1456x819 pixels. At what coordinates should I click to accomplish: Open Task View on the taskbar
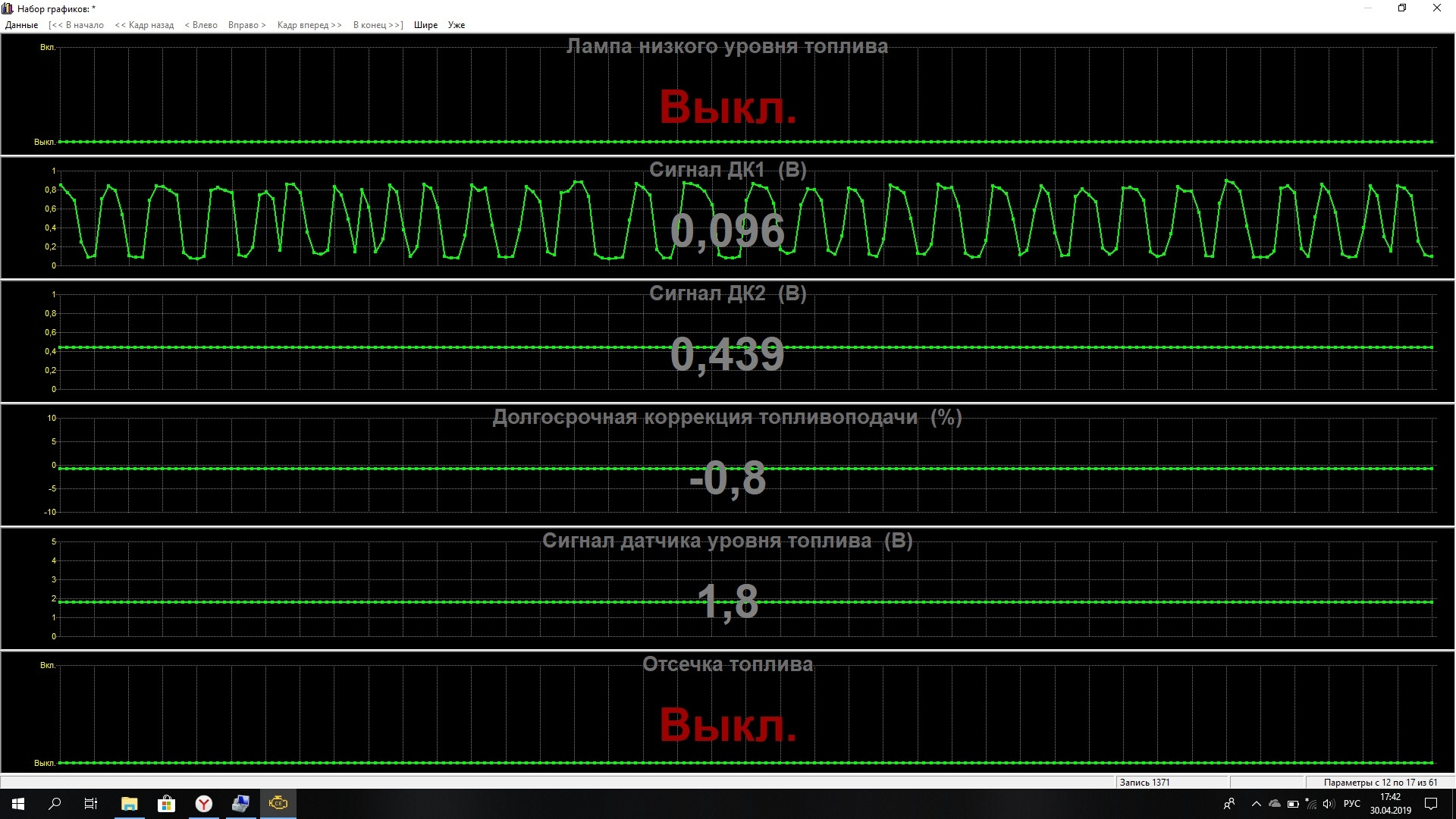coord(91,804)
